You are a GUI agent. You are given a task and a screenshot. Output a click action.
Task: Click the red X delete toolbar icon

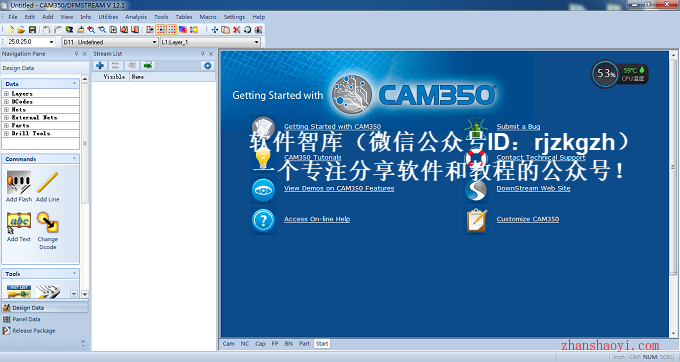pos(236,29)
